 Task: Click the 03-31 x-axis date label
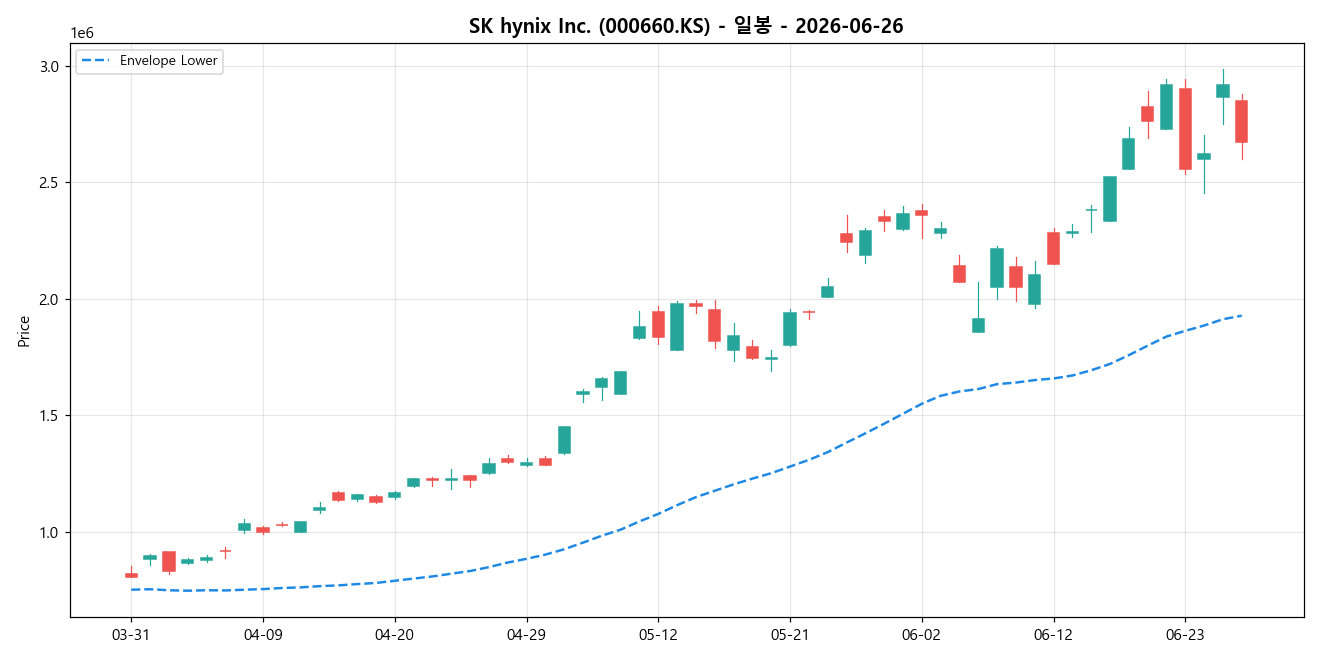point(131,634)
